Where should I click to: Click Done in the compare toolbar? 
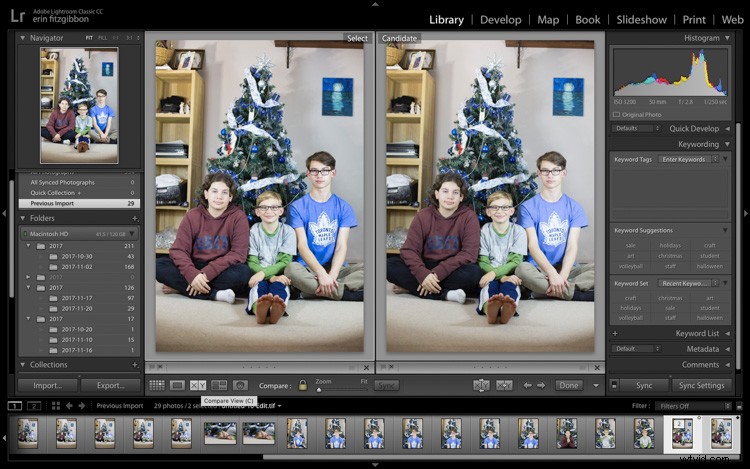(569, 385)
